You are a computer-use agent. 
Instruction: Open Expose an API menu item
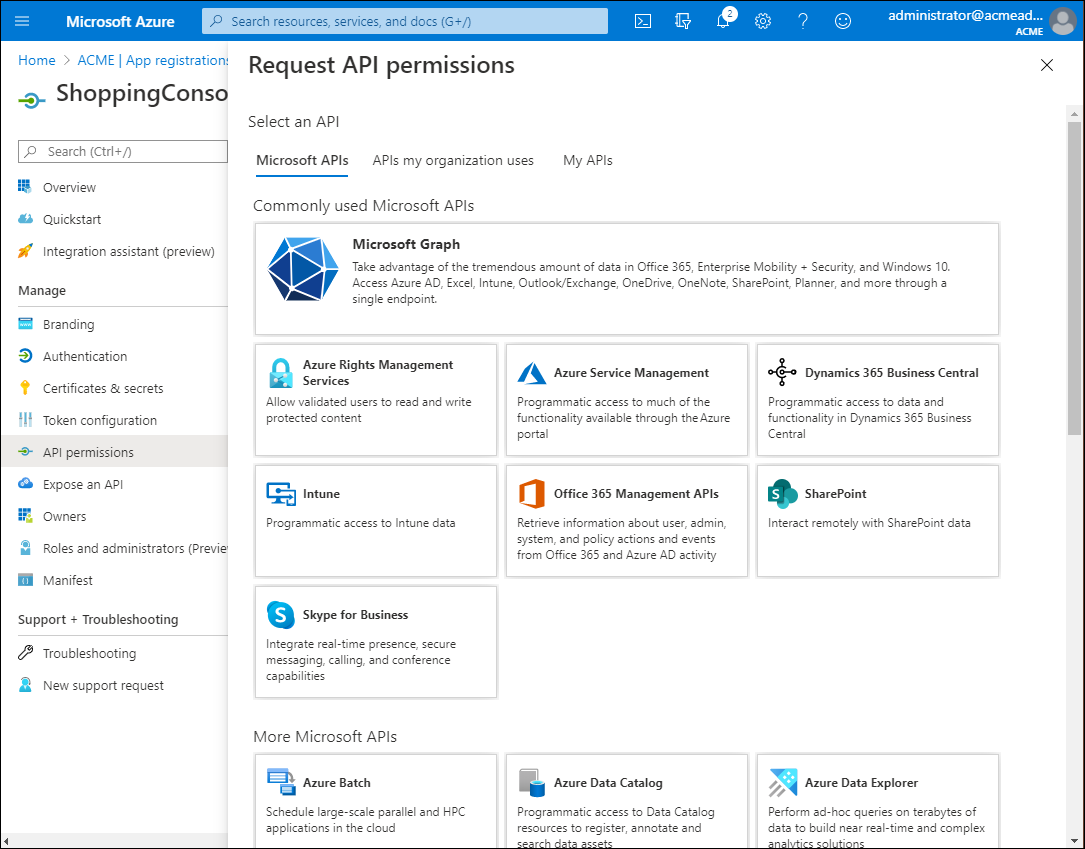coord(83,484)
